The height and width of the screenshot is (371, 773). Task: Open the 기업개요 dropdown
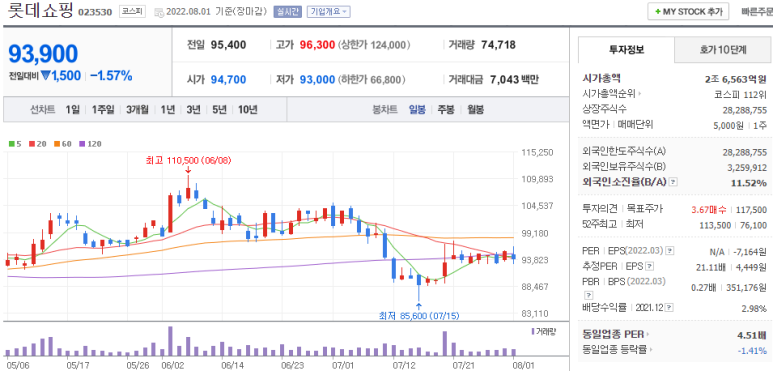[x=328, y=11]
